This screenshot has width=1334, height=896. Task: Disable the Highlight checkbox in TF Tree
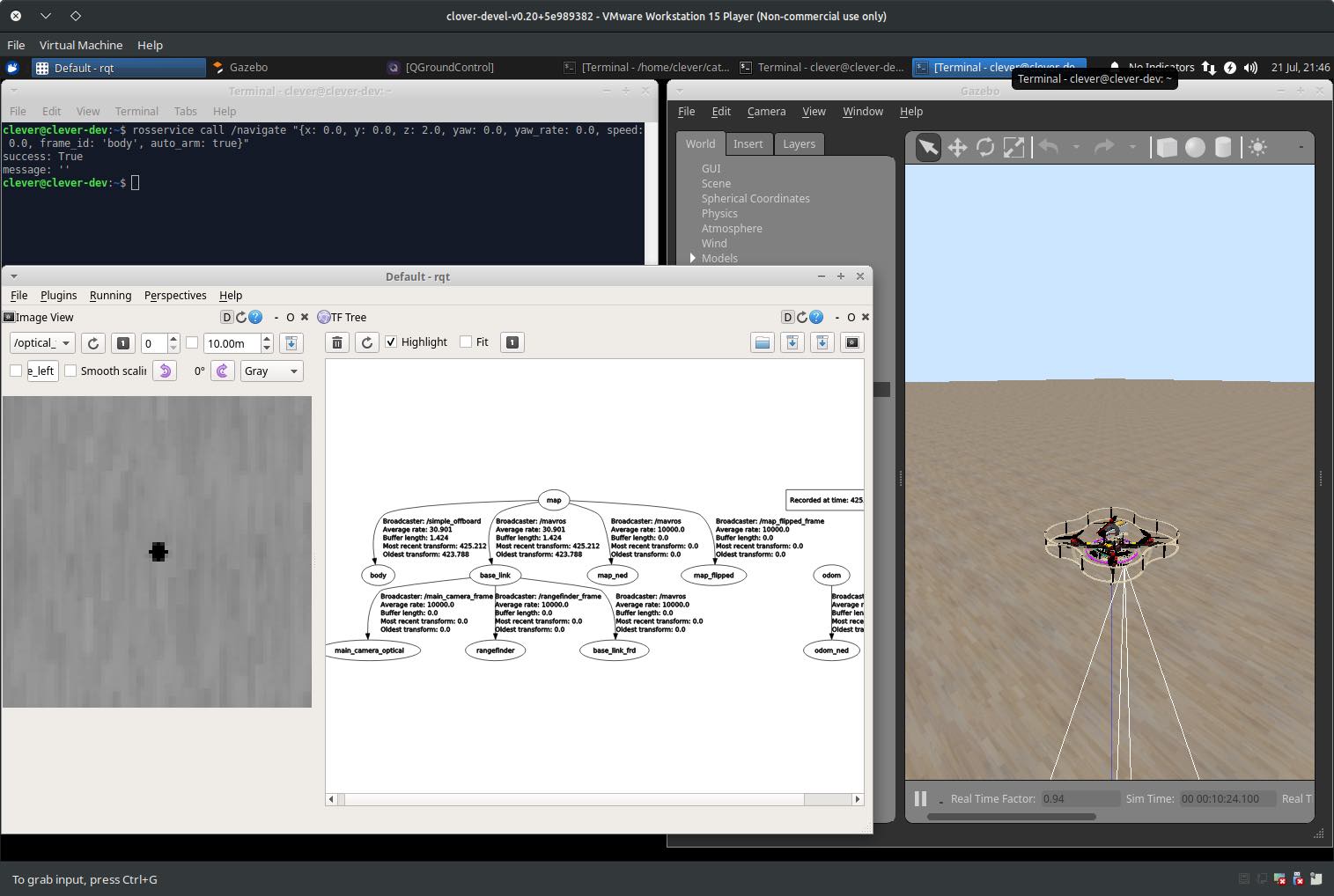pos(391,342)
